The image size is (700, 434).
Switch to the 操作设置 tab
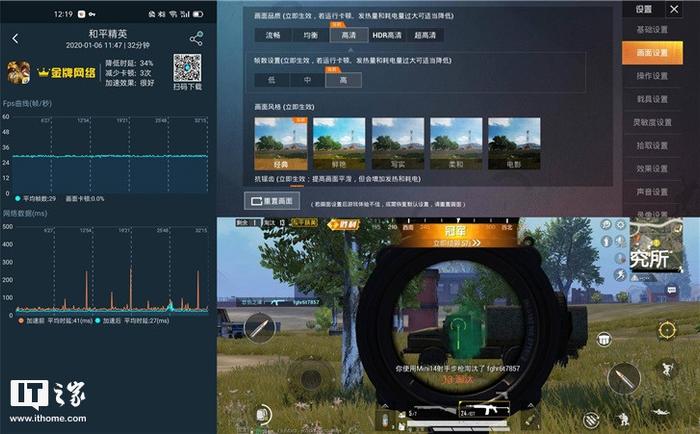tap(652, 76)
